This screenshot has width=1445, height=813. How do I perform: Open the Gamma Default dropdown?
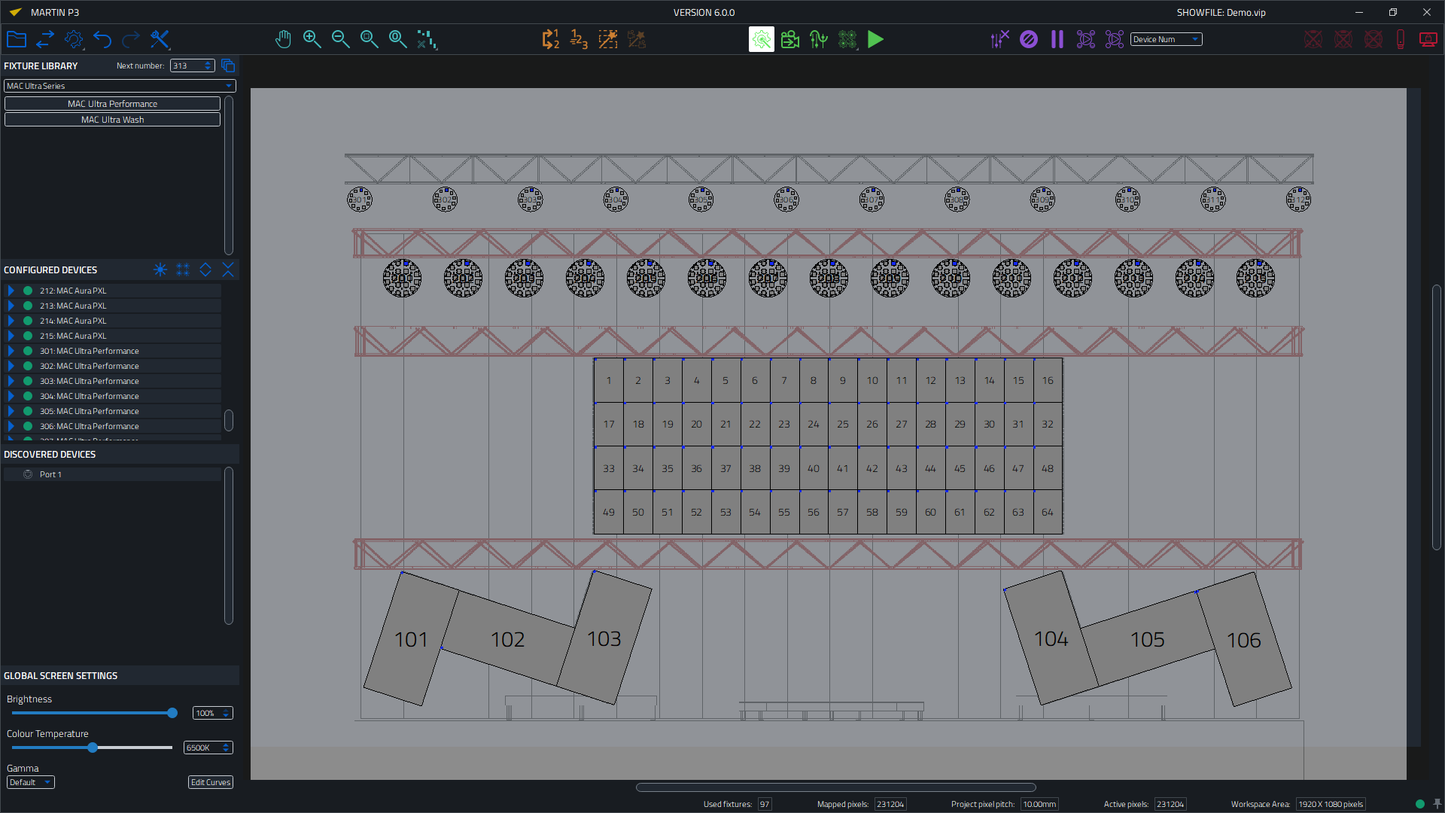[30, 782]
